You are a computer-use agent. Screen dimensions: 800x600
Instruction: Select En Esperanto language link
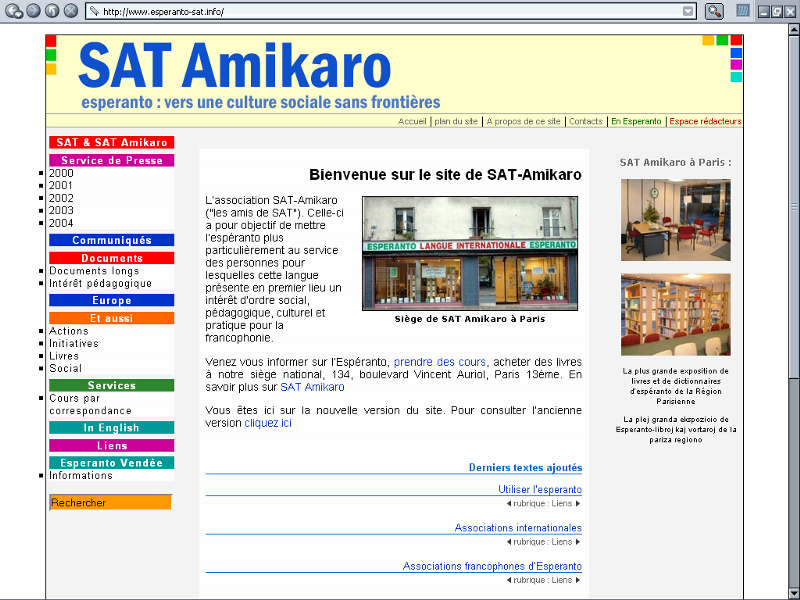coord(636,121)
